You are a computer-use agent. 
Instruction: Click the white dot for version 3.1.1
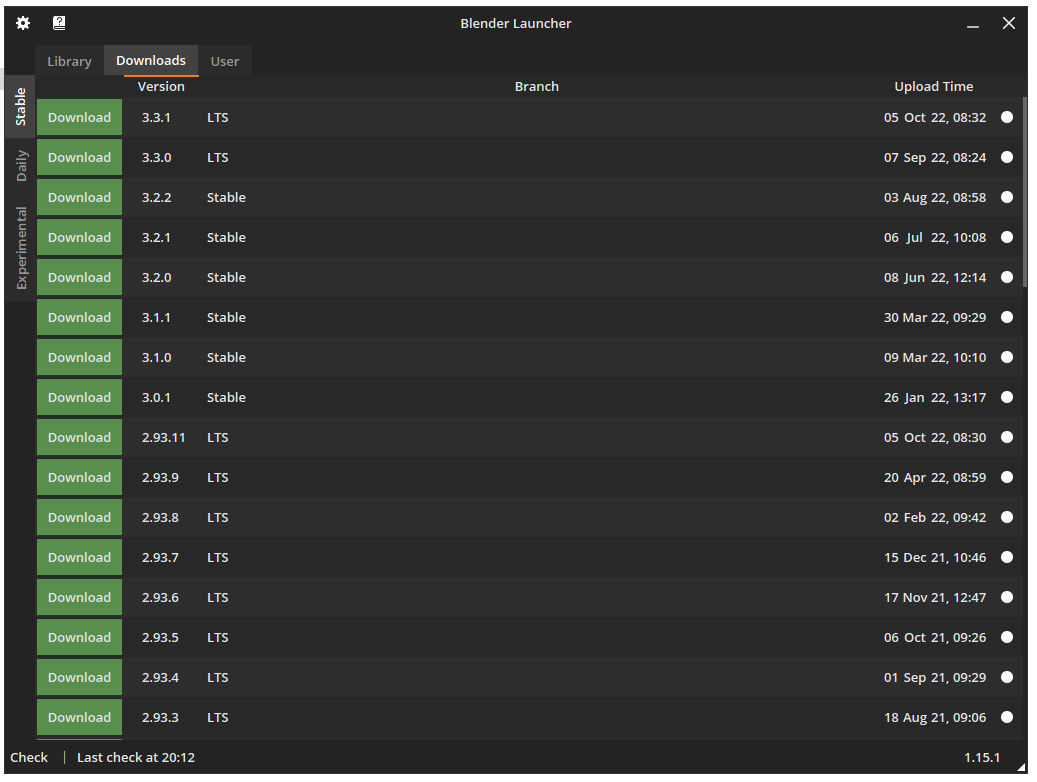1007,318
